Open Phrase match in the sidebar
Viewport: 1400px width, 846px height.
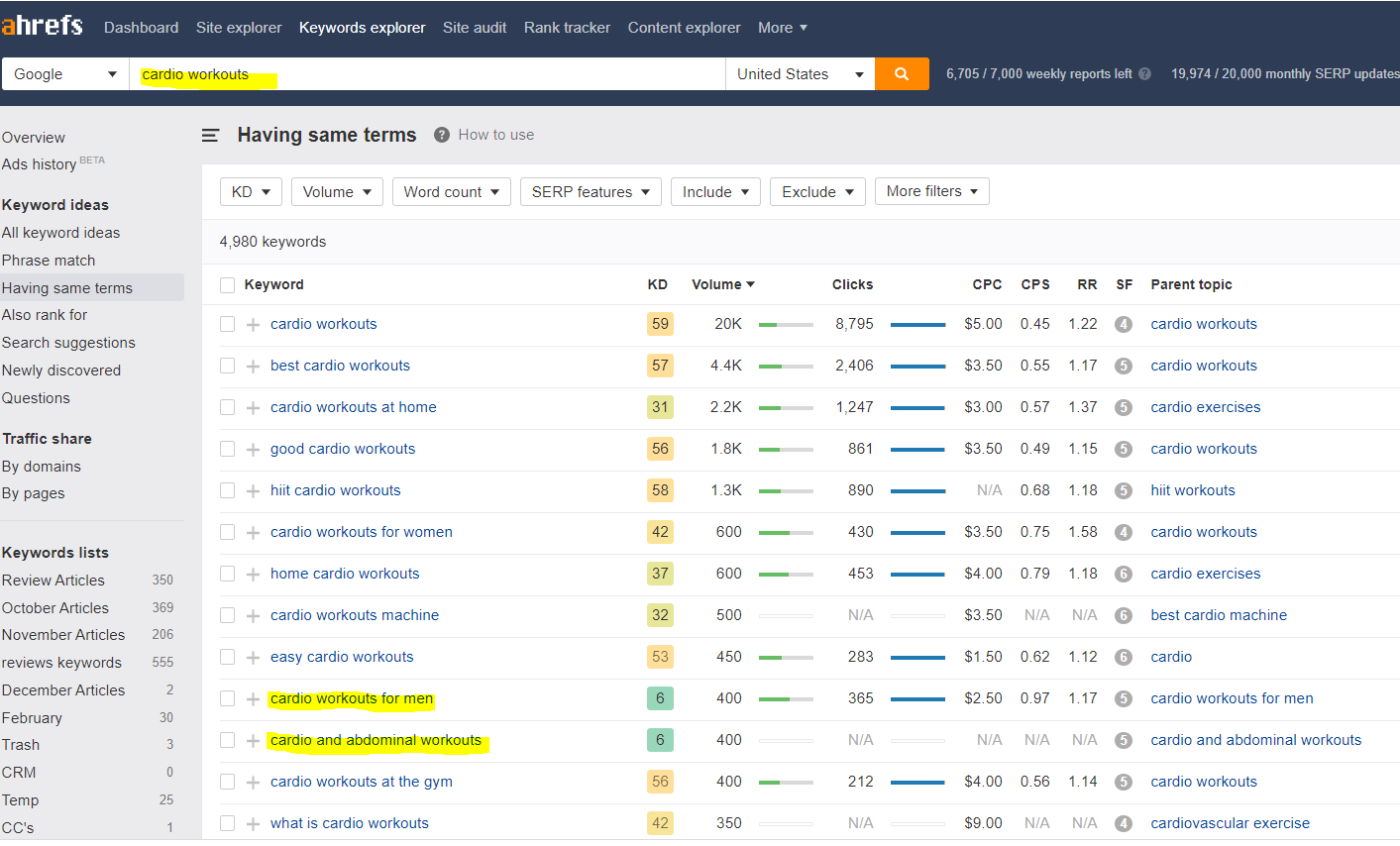point(49,261)
